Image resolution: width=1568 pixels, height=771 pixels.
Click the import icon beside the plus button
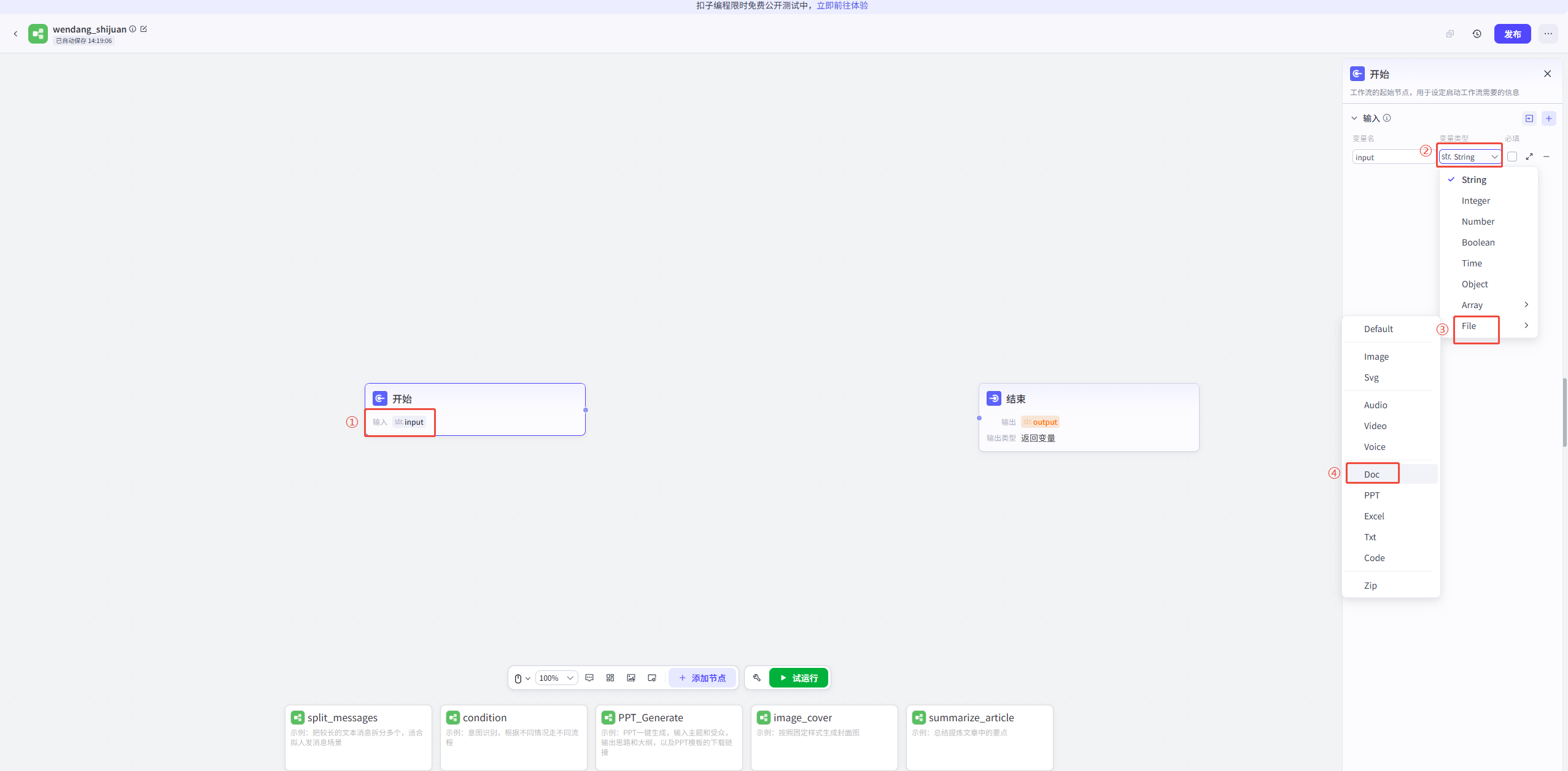coord(1529,118)
